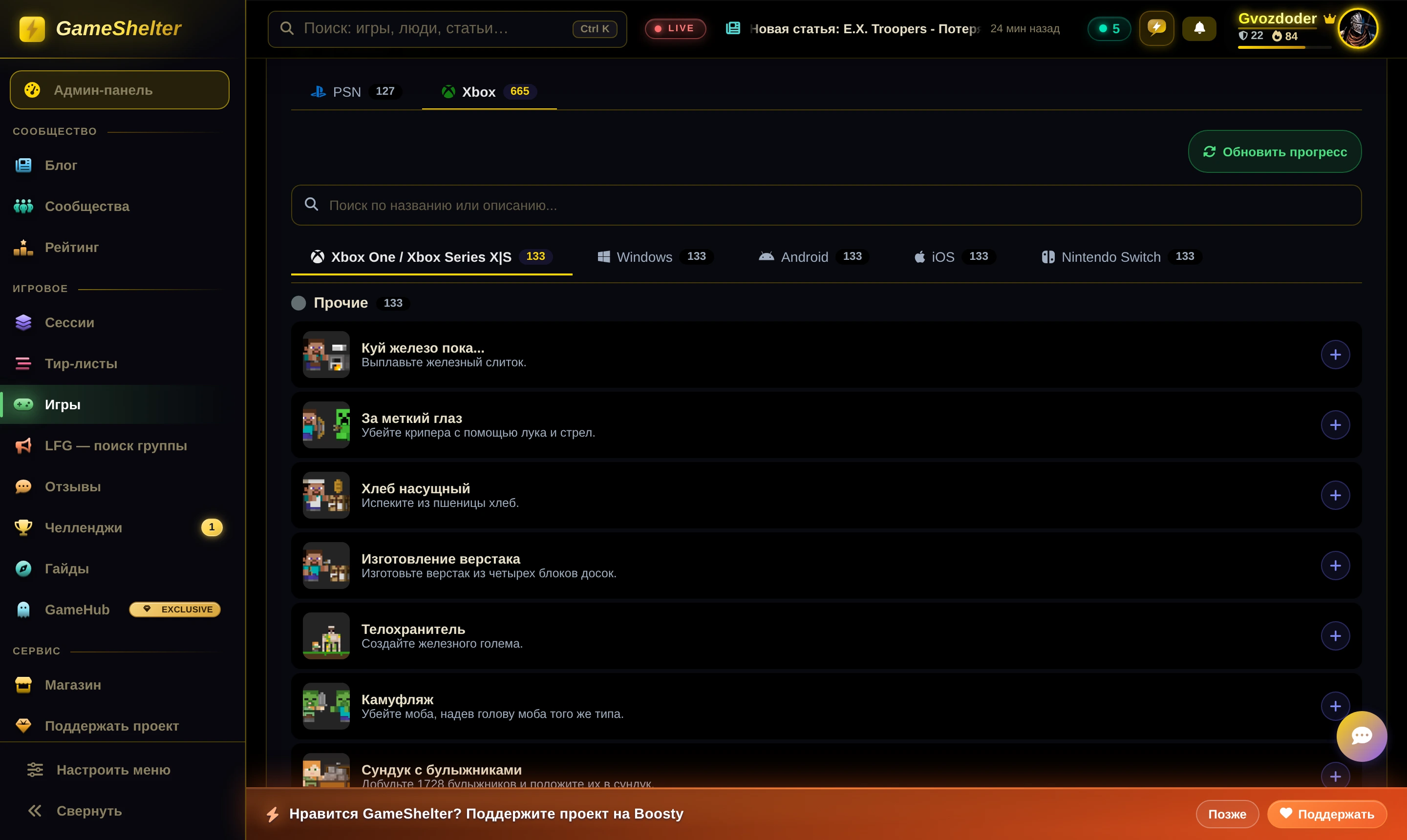Select the Nintendo Switch platform tab
The height and width of the screenshot is (840, 1407).
[x=1121, y=257]
